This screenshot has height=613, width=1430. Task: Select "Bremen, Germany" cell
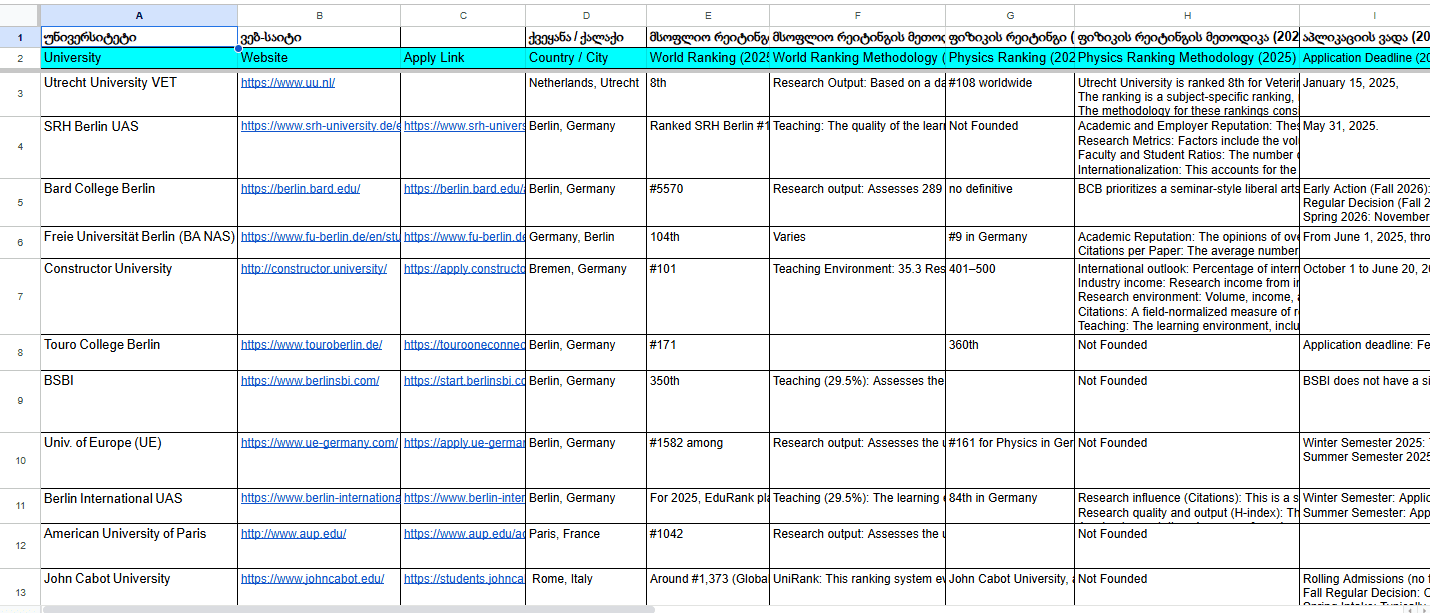tap(586, 297)
